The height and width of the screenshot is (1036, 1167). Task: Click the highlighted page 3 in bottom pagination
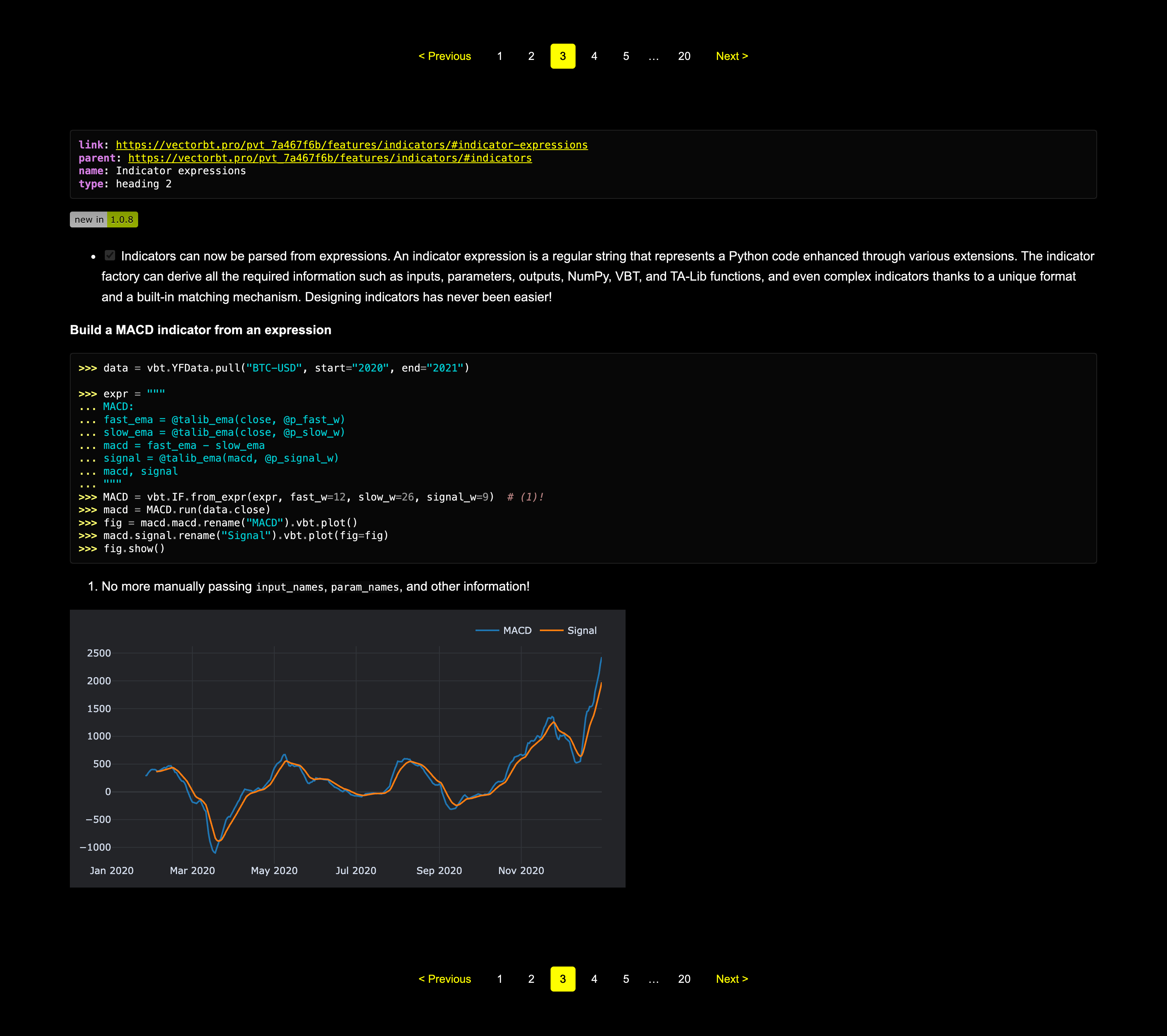point(562,978)
